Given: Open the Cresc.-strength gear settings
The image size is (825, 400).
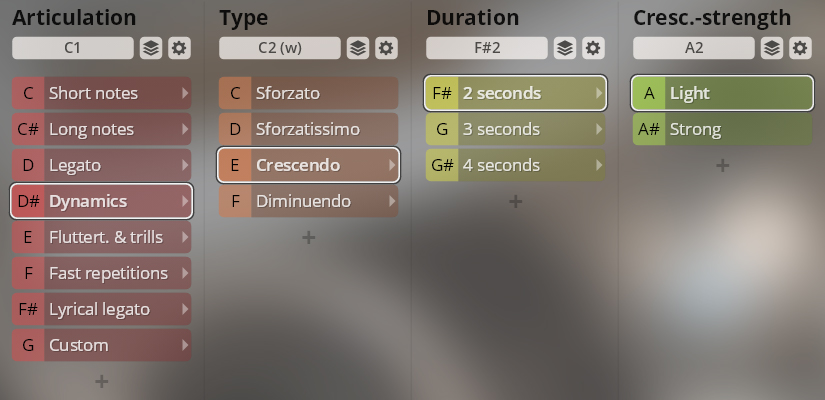Looking at the screenshot, I should (800, 48).
